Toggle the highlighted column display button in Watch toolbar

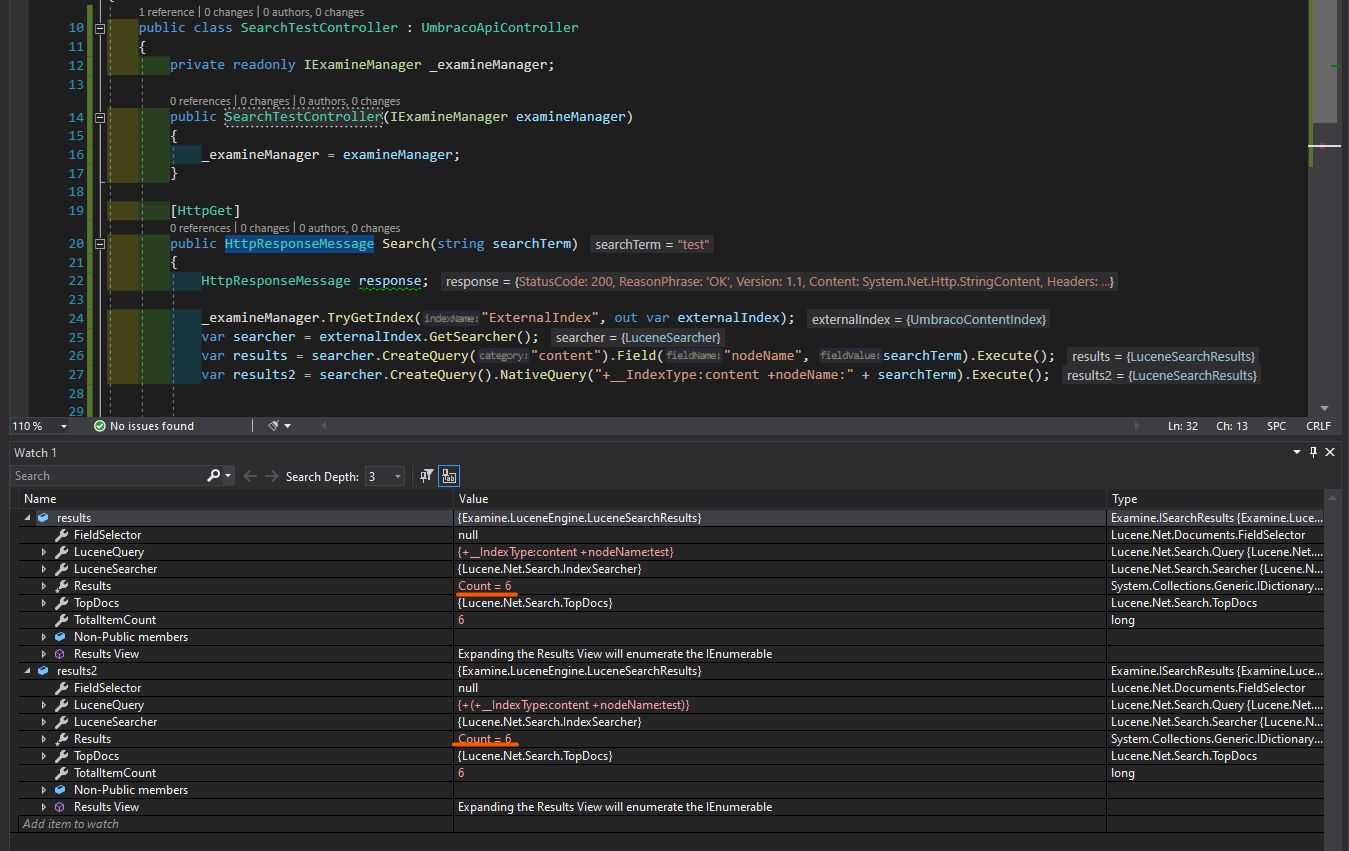tap(449, 476)
